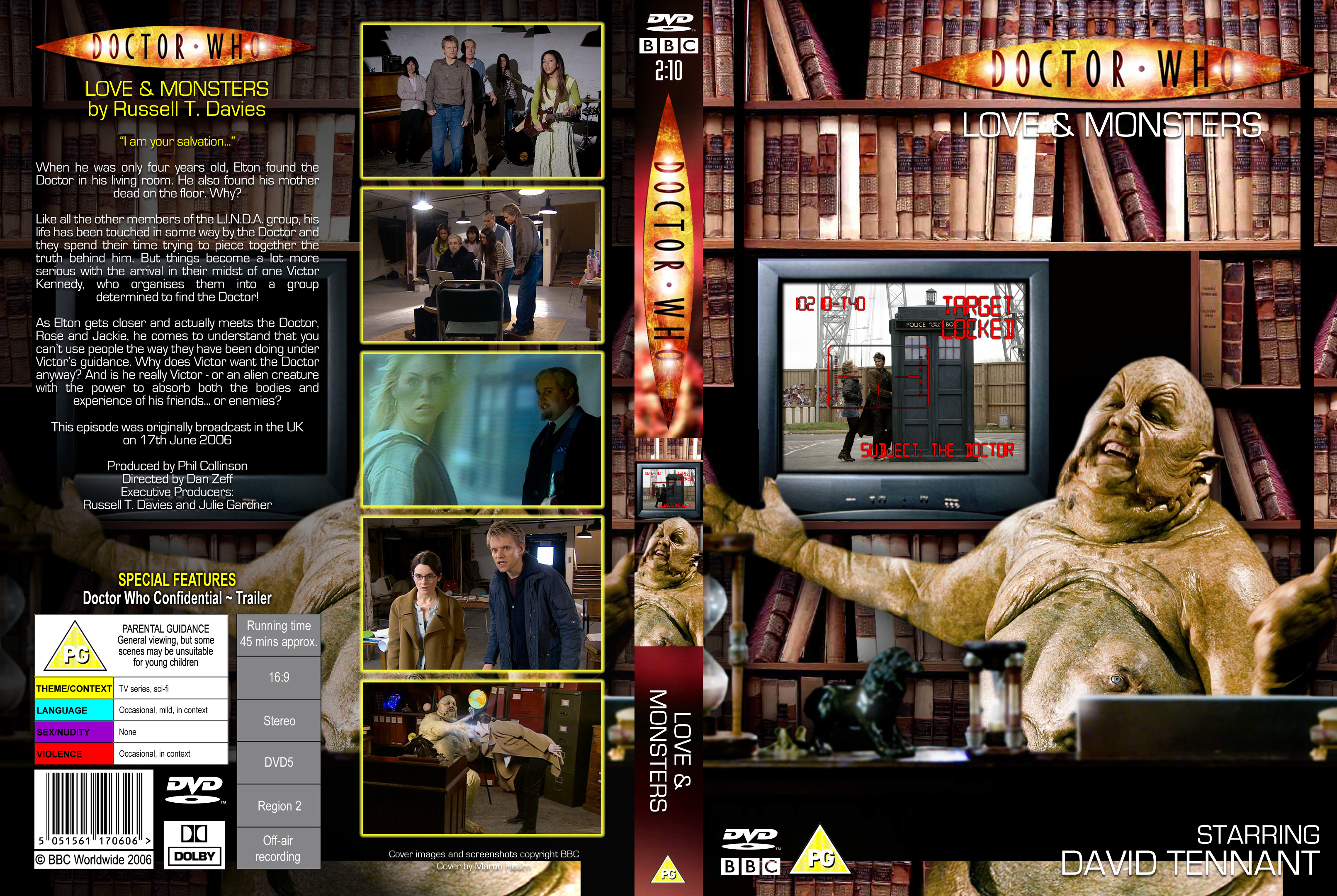This screenshot has width=1337, height=896.
Task: Select the screenshot of Rose and Victor Kennedy
Action: click(483, 430)
